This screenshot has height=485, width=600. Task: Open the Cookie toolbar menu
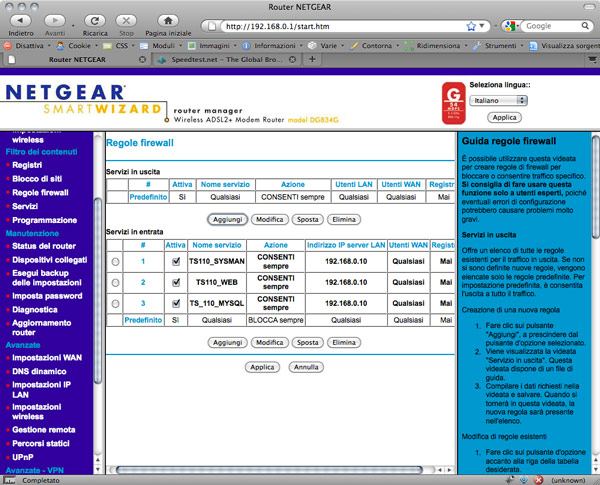click(77, 46)
